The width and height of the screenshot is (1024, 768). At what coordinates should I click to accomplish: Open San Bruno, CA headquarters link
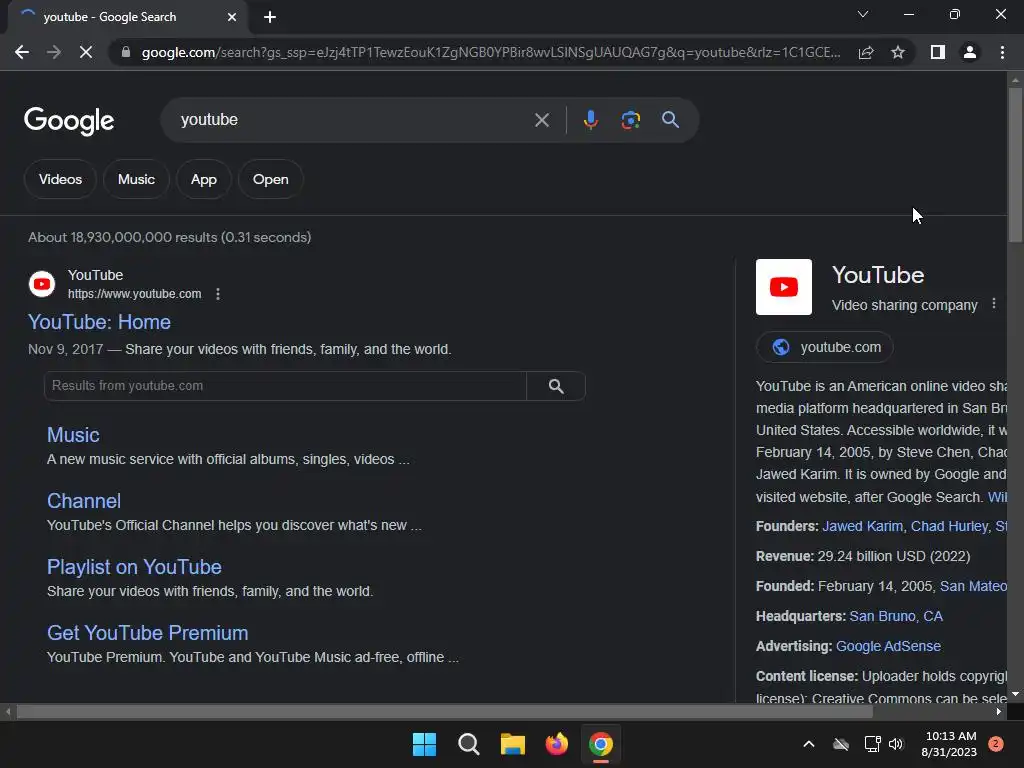(896, 616)
